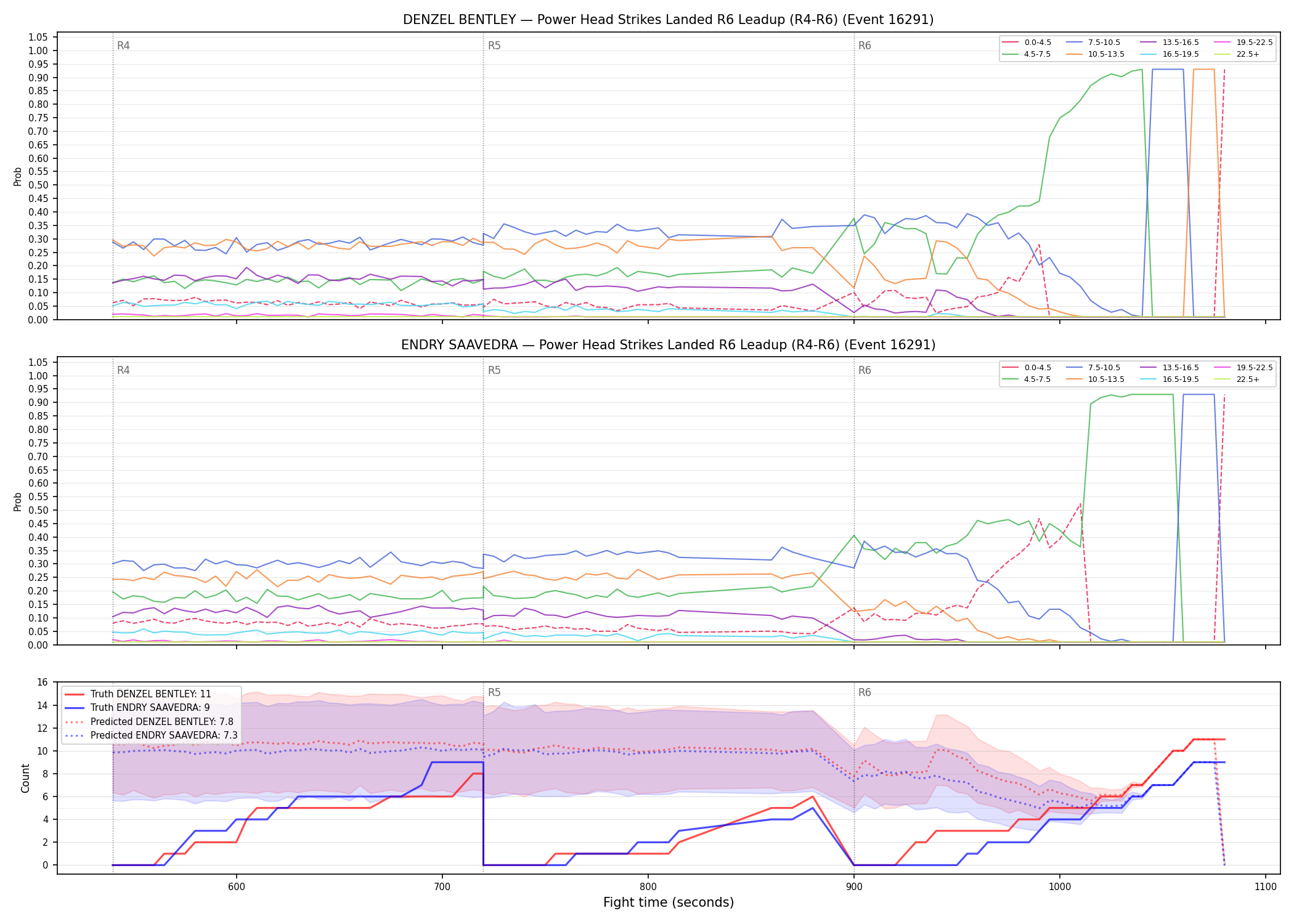Click the ENDRY SAAVEDRA chart title
The width and height of the screenshot is (1294, 924).
[668, 345]
